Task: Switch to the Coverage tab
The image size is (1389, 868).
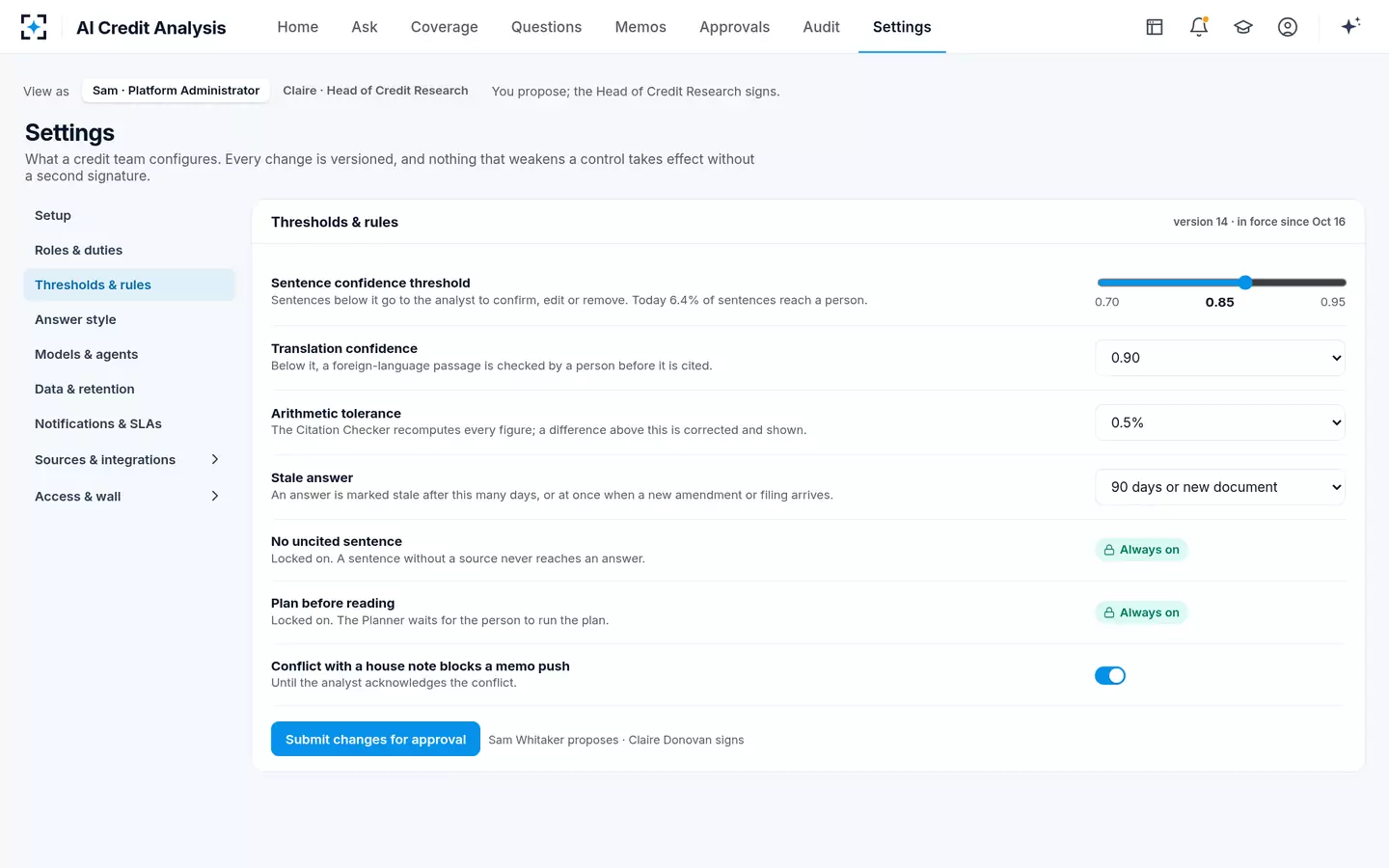Action: point(445,27)
